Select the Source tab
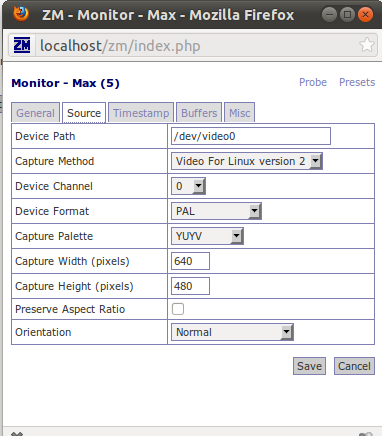The height and width of the screenshot is (436, 382). point(84,113)
